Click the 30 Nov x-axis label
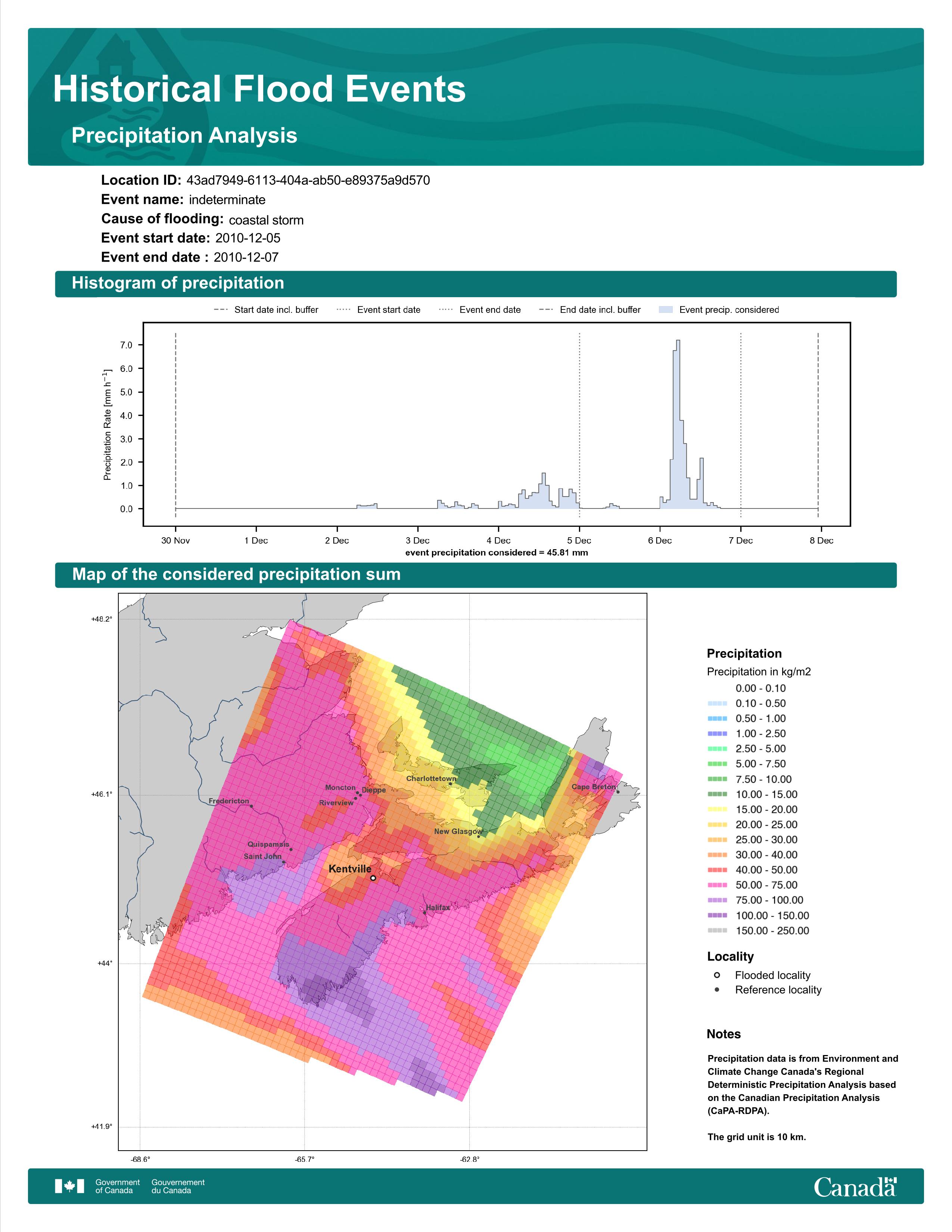The width and height of the screenshot is (952, 1232). tap(175, 541)
